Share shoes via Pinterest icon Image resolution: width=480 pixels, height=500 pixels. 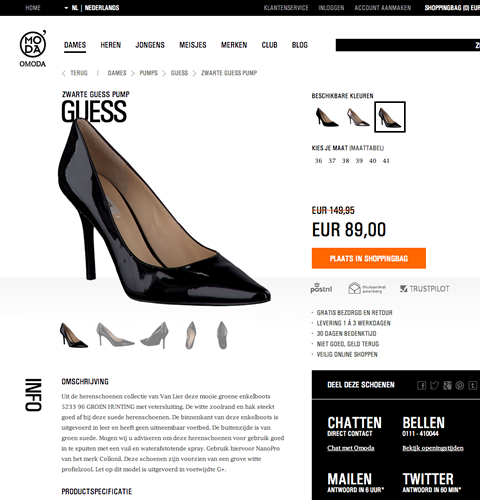tap(460, 386)
